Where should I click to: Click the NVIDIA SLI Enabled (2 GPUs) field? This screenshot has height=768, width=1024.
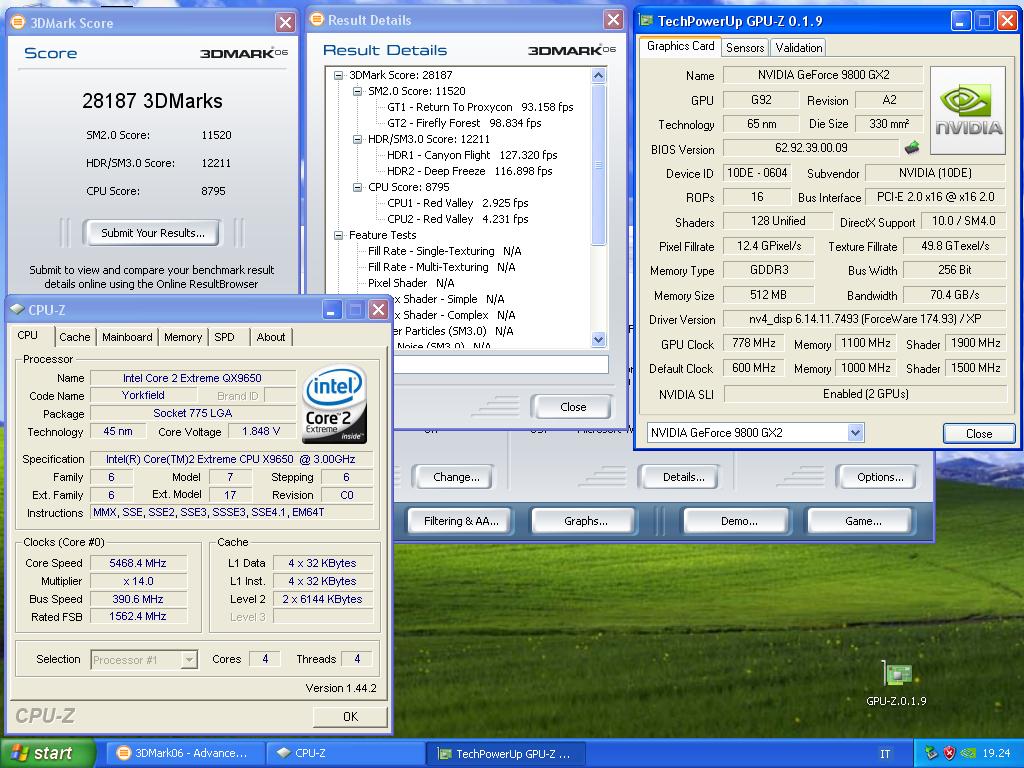point(865,394)
